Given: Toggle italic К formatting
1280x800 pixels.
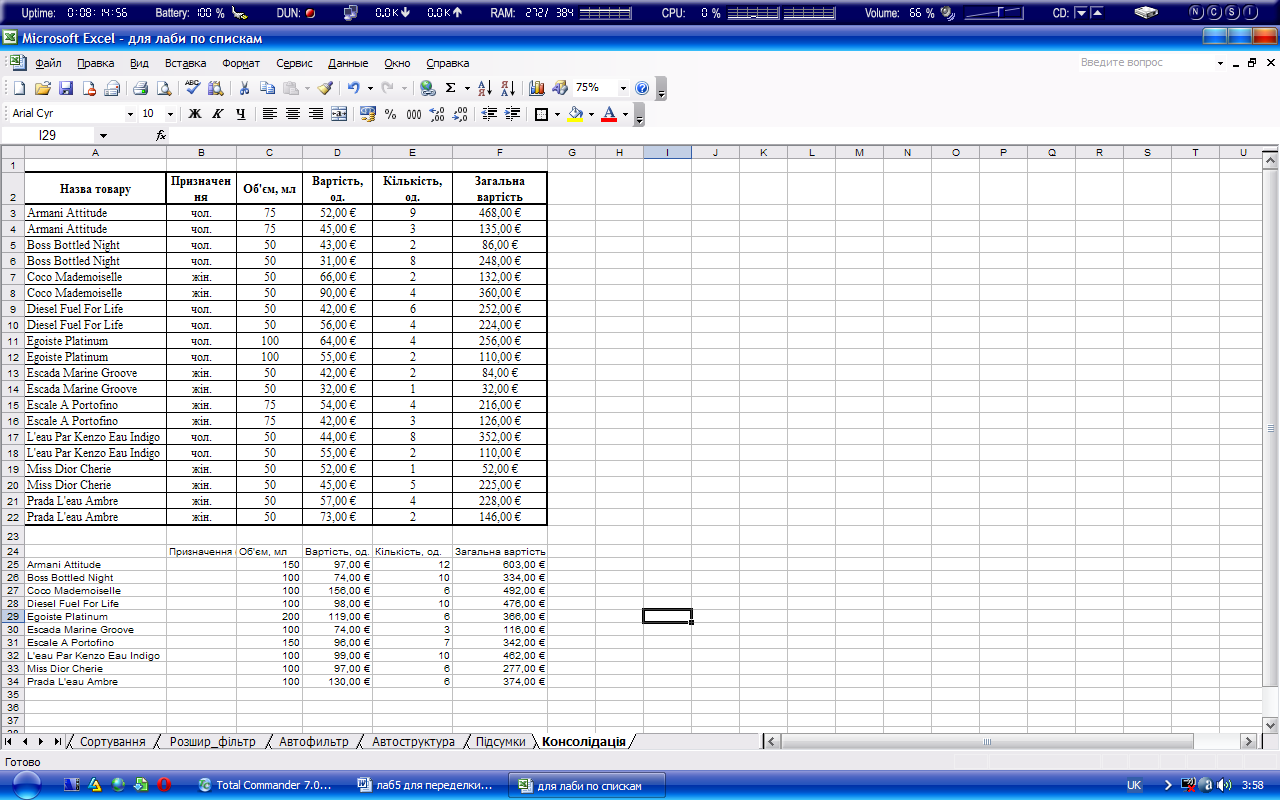Looking at the screenshot, I should [x=217, y=114].
